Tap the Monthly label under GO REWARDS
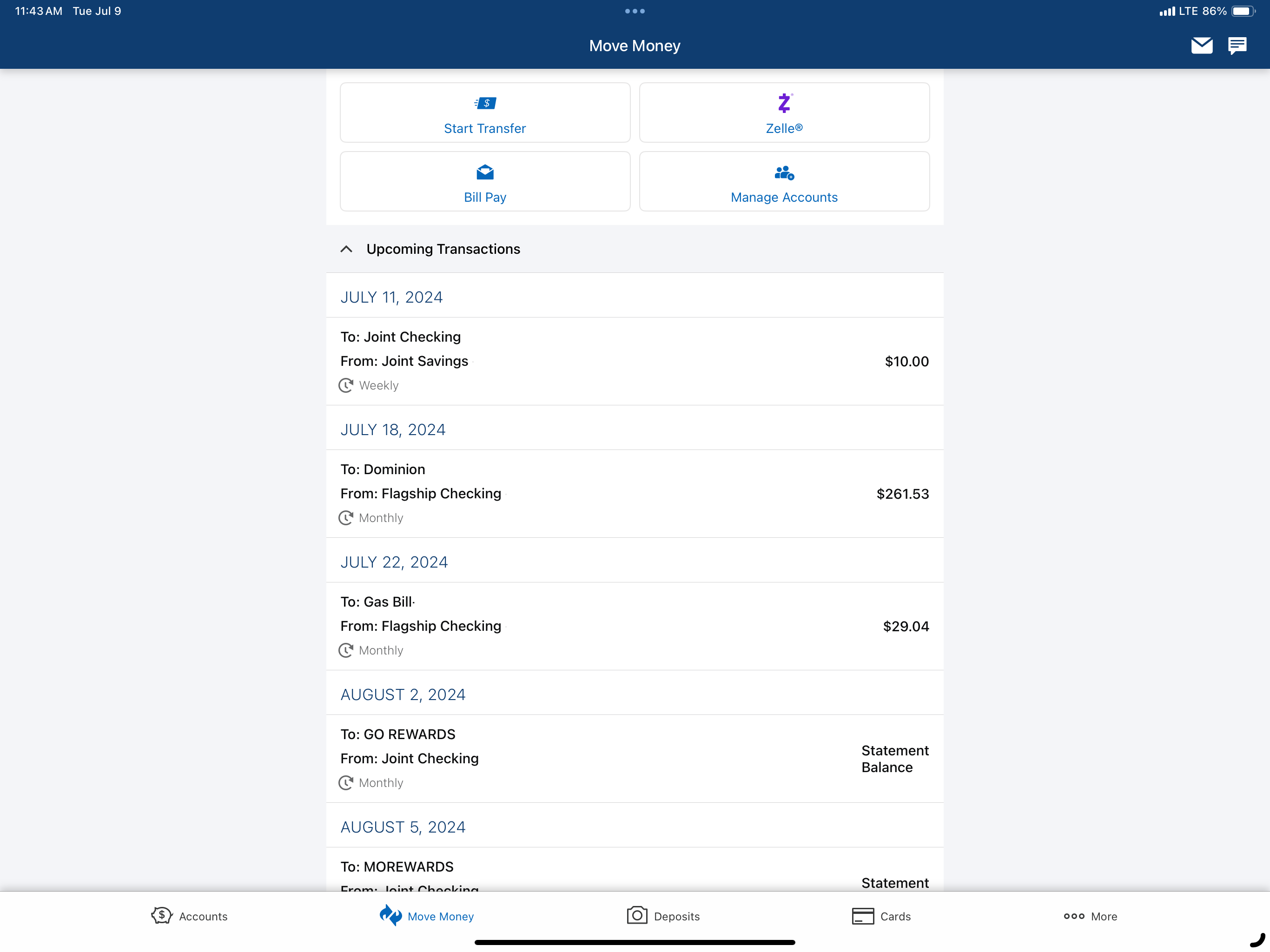This screenshot has height=952, width=1270. tap(381, 784)
